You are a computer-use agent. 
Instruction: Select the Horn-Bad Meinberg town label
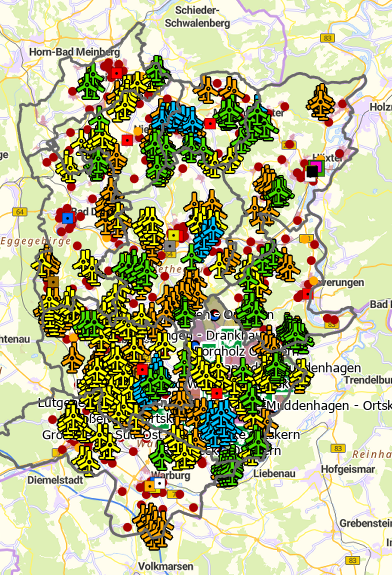pyautogui.click(x=74, y=52)
